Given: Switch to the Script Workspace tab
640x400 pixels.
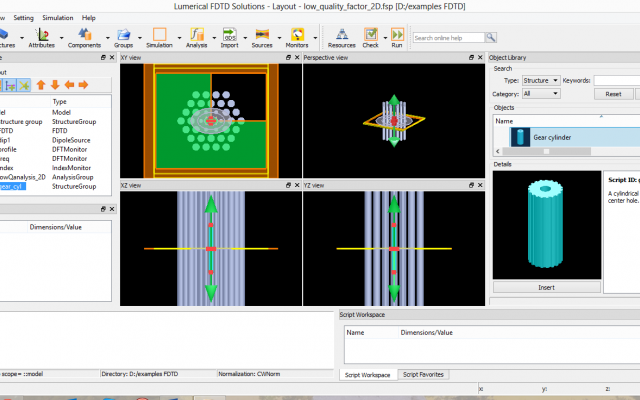Looking at the screenshot, I should pyautogui.click(x=367, y=375).
